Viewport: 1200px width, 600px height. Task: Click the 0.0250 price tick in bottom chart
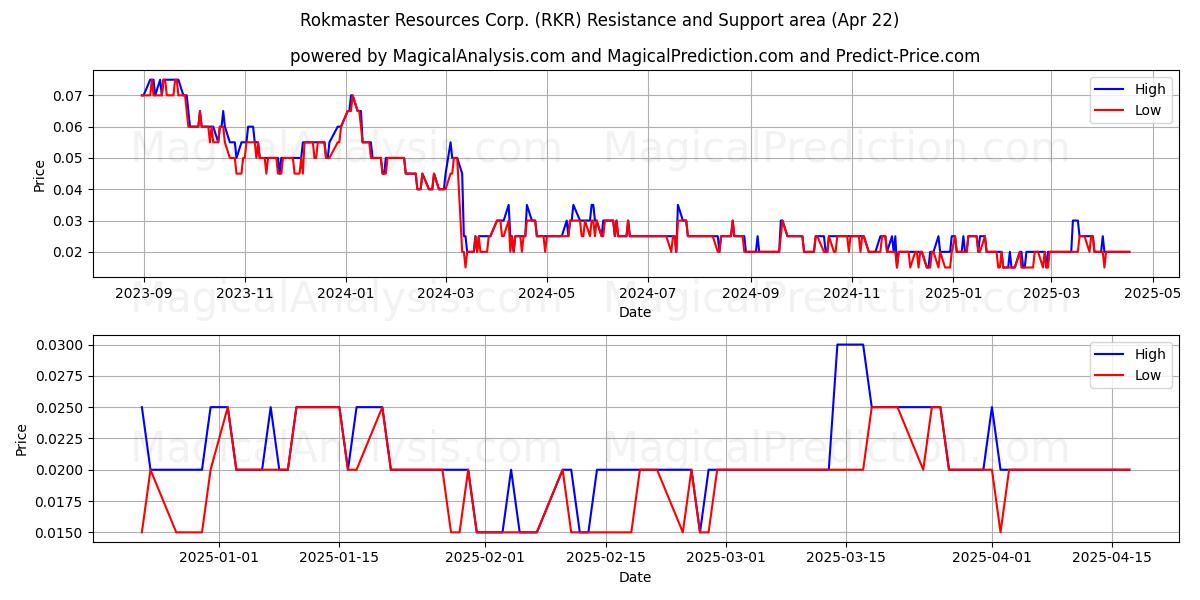coord(61,408)
